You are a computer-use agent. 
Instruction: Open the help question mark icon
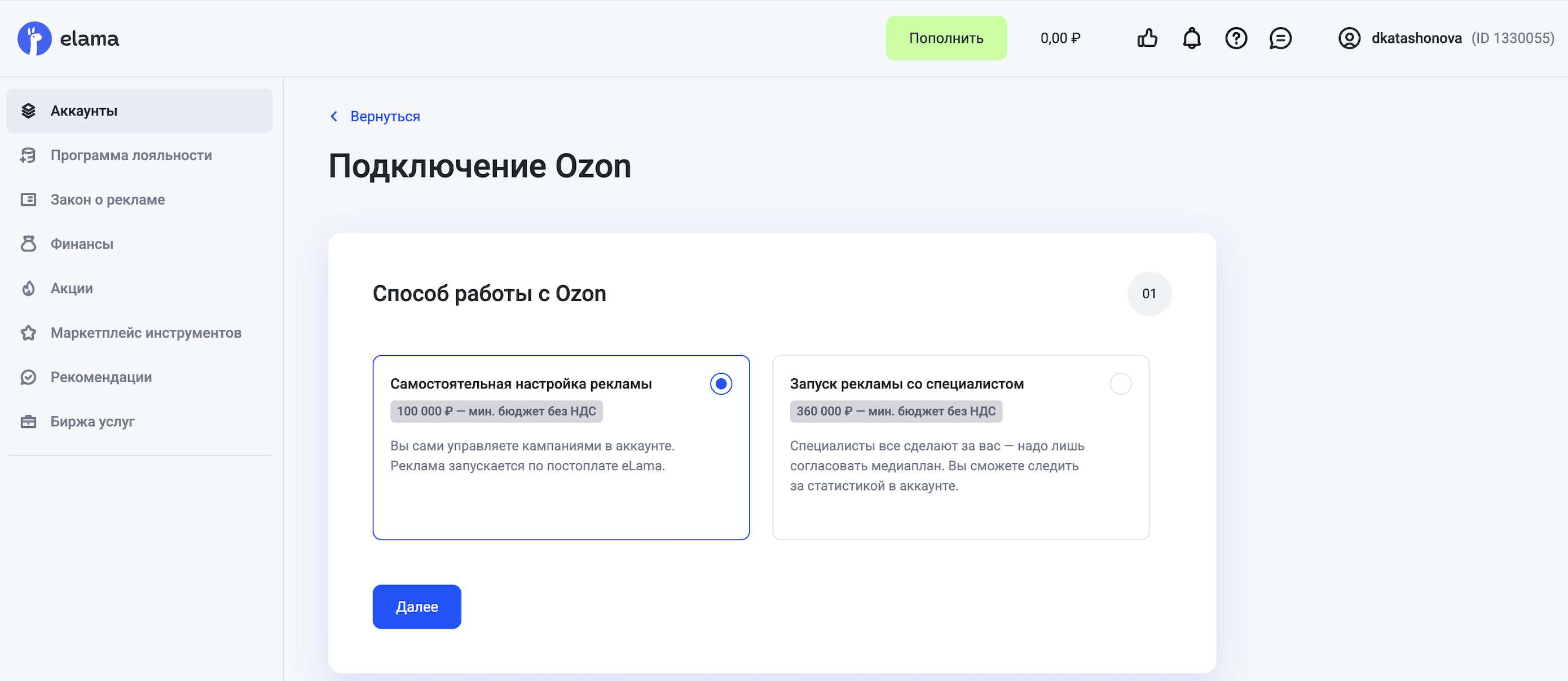1236,38
